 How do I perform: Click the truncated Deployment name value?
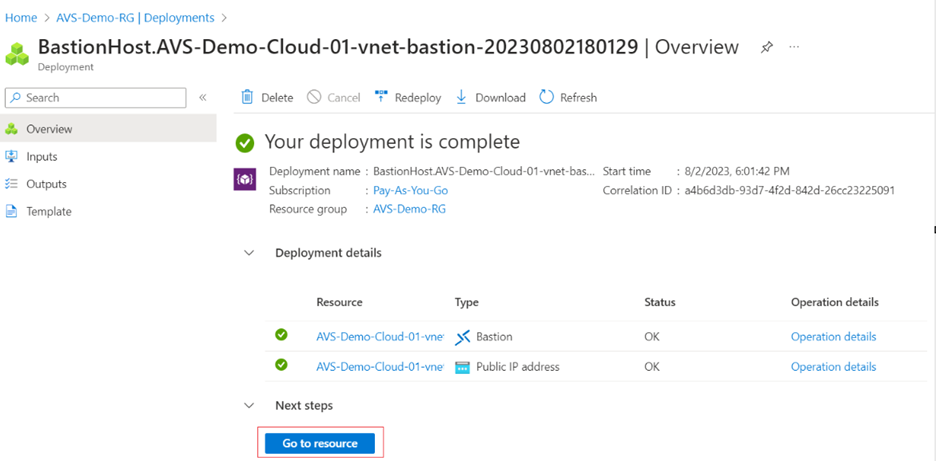point(484,171)
